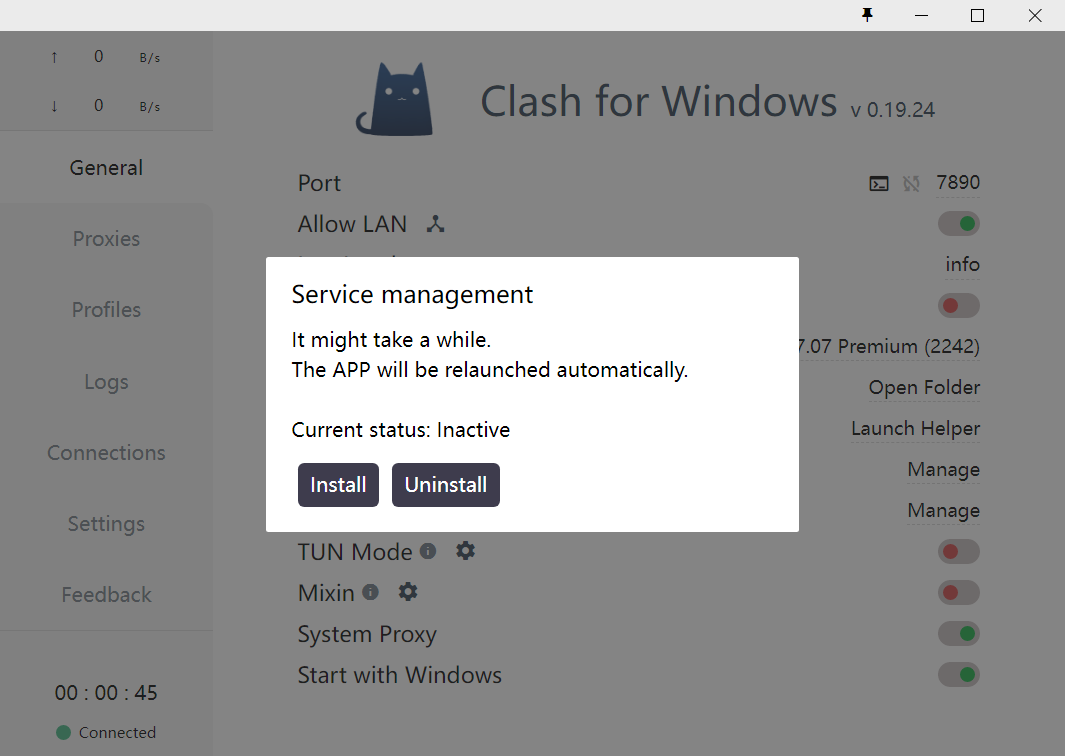Click the 'Clash for Windows' title text

[659, 101]
